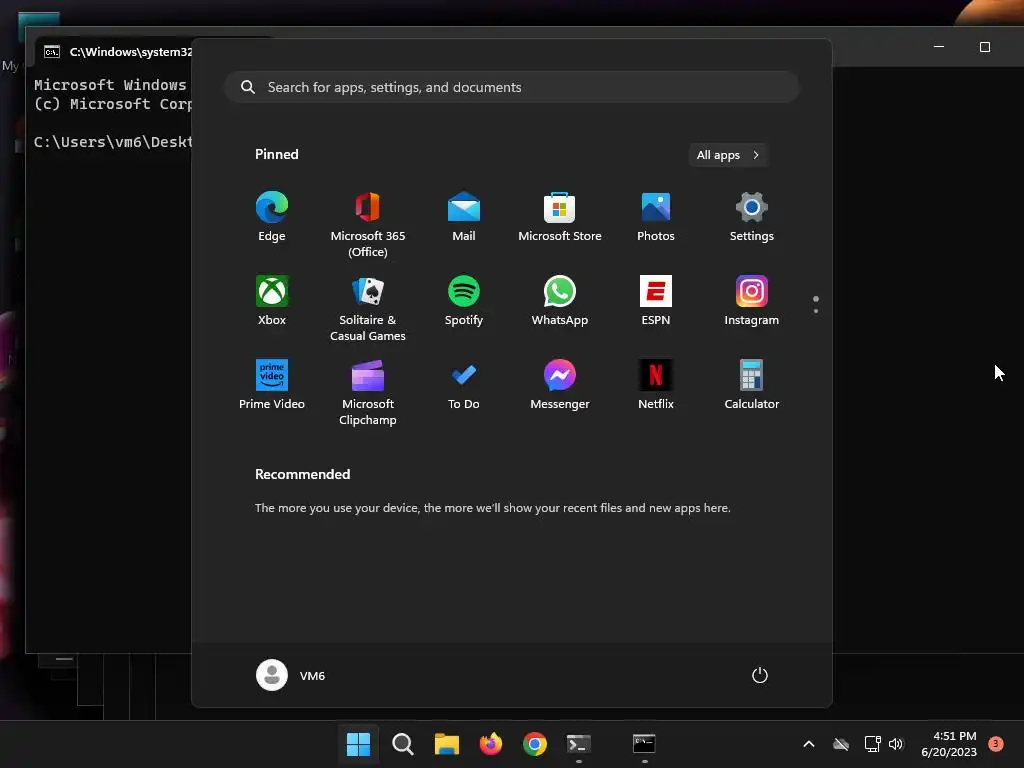Image resolution: width=1024 pixels, height=768 pixels.
Task: Open the clock and date 4:51 PM
Action: (949, 744)
